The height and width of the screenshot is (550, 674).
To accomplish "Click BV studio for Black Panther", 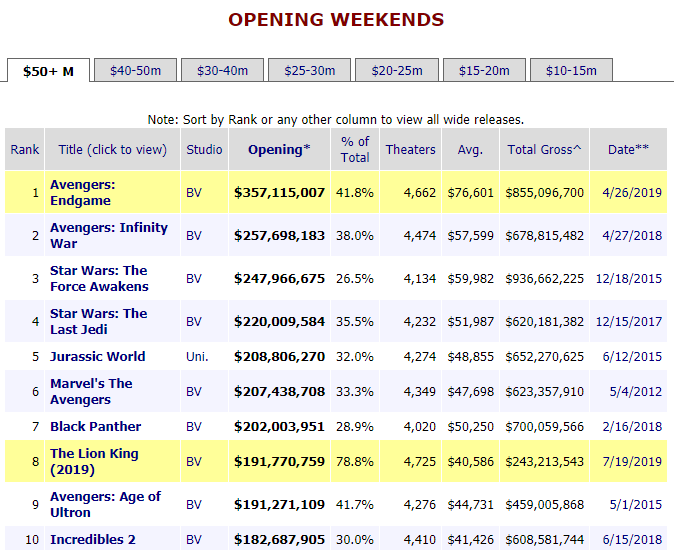I will (x=194, y=427).
